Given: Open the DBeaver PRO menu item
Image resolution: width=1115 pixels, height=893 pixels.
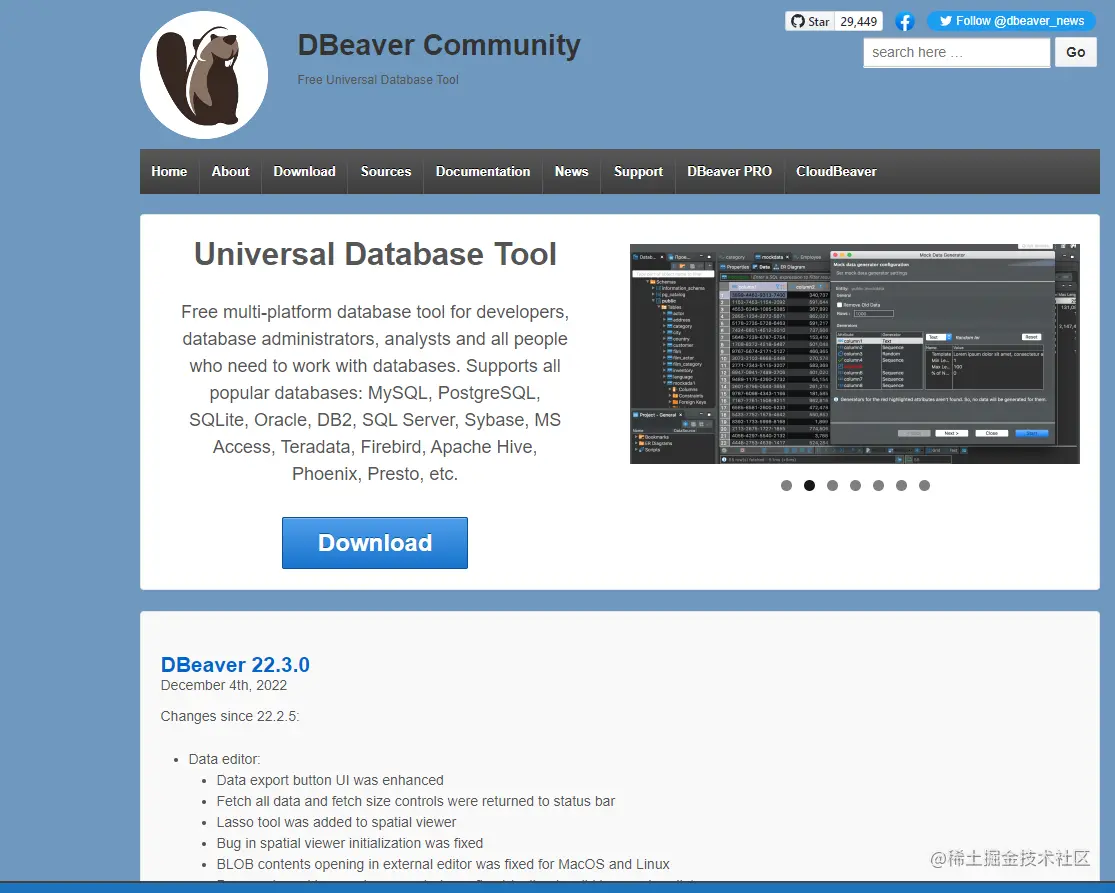Looking at the screenshot, I should click(x=730, y=171).
